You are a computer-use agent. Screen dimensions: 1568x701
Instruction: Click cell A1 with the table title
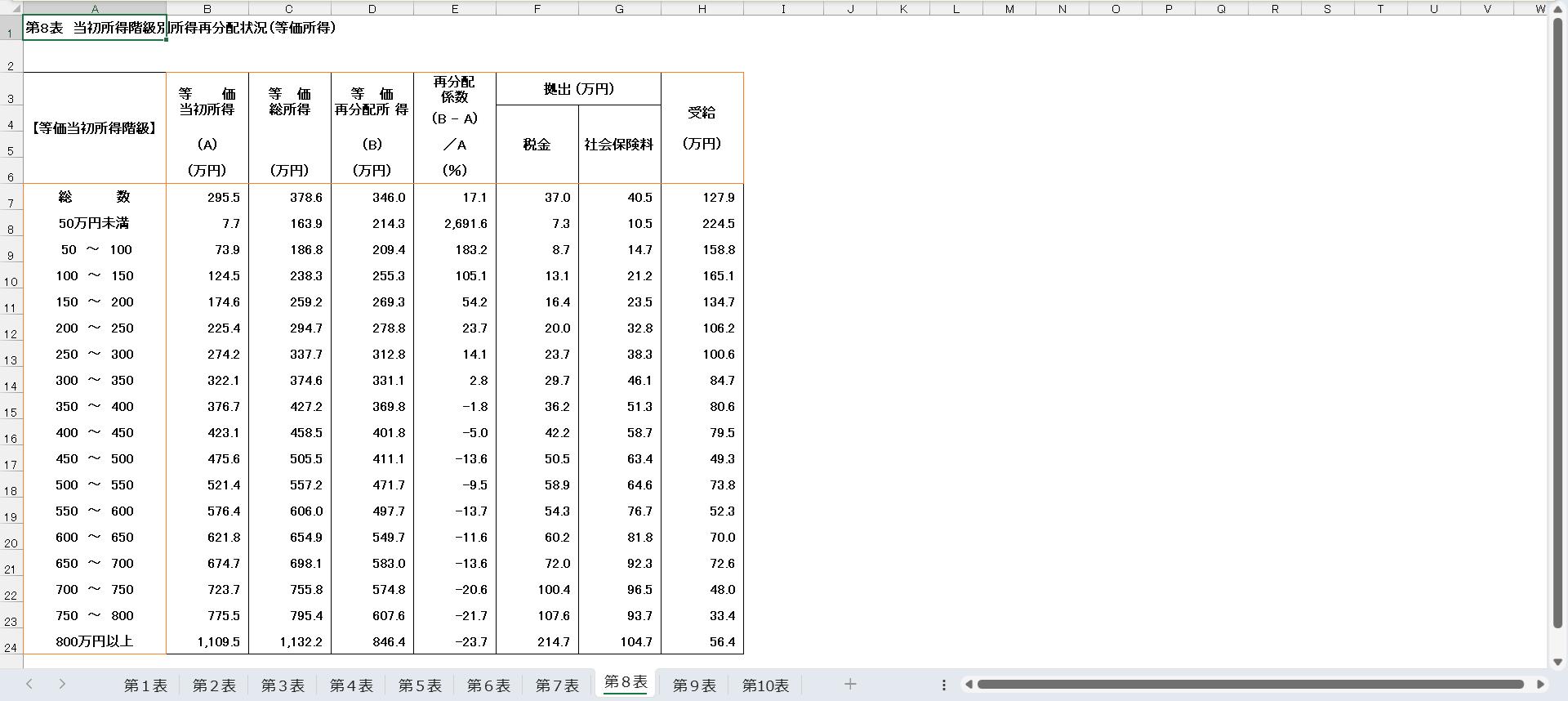[95, 28]
